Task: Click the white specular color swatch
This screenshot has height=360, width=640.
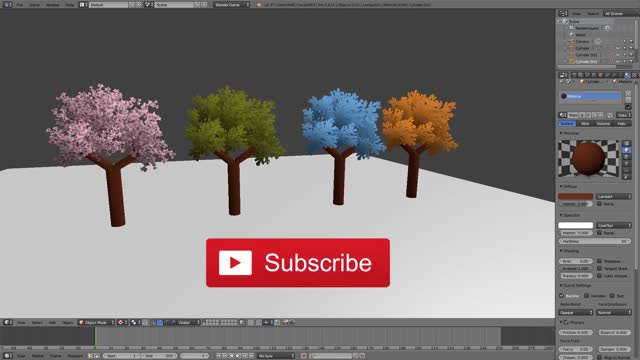Action: [576, 225]
